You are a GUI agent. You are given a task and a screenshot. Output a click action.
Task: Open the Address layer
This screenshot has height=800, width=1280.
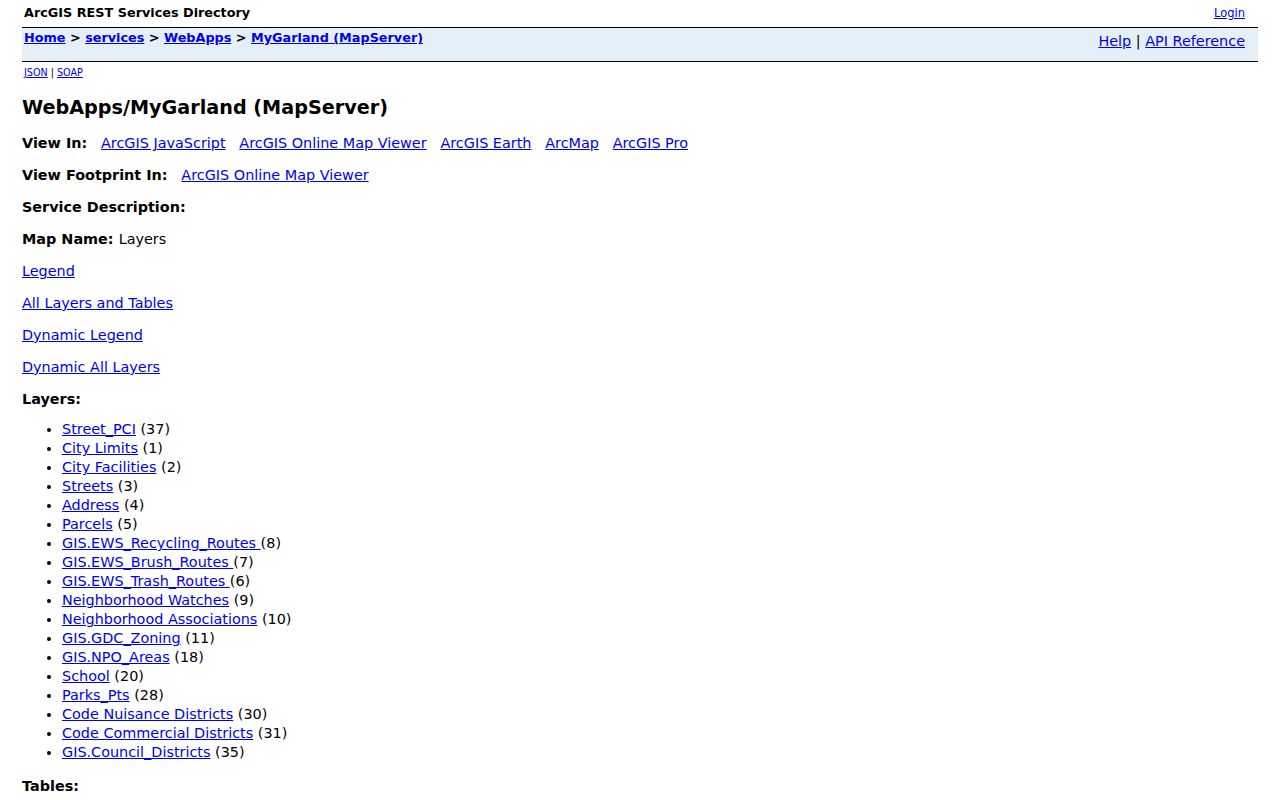pyautogui.click(x=90, y=505)
